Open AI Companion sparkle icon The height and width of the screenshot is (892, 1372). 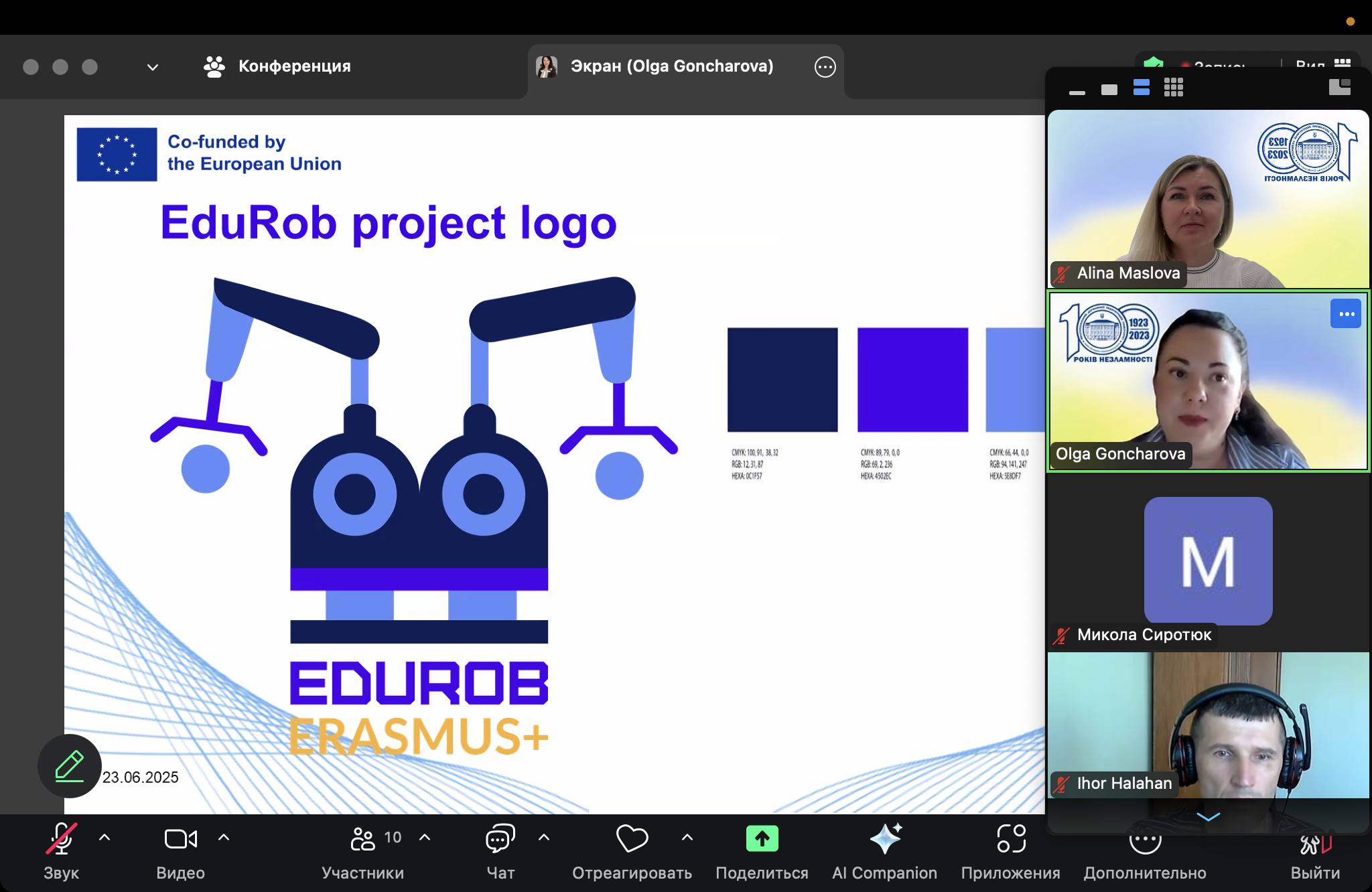[885, 840]
